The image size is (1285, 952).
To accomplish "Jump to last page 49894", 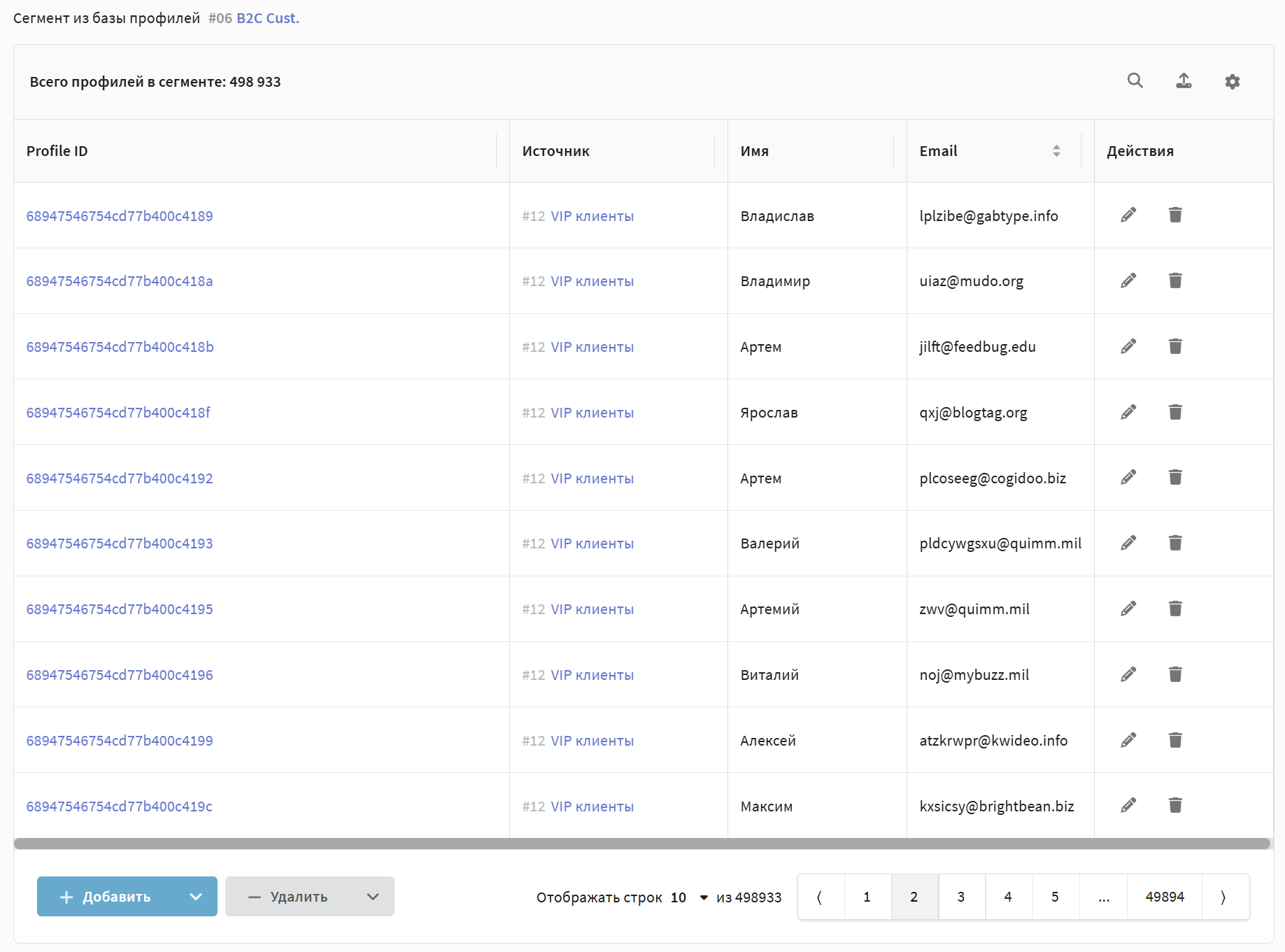I will tap(1164, 897).
